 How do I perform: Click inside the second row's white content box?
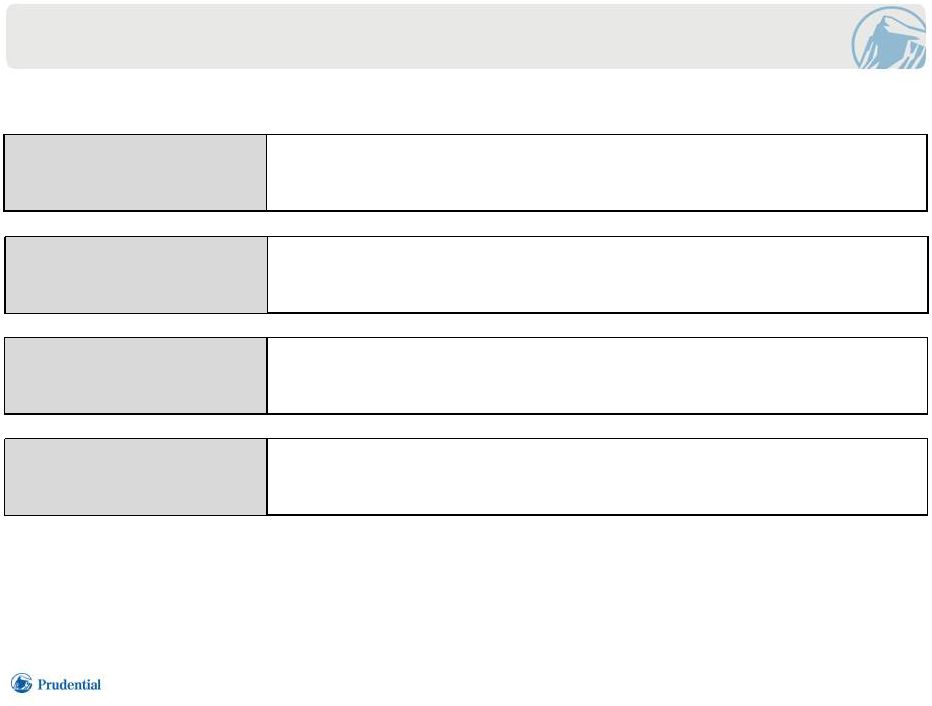[x=597, y=275]
